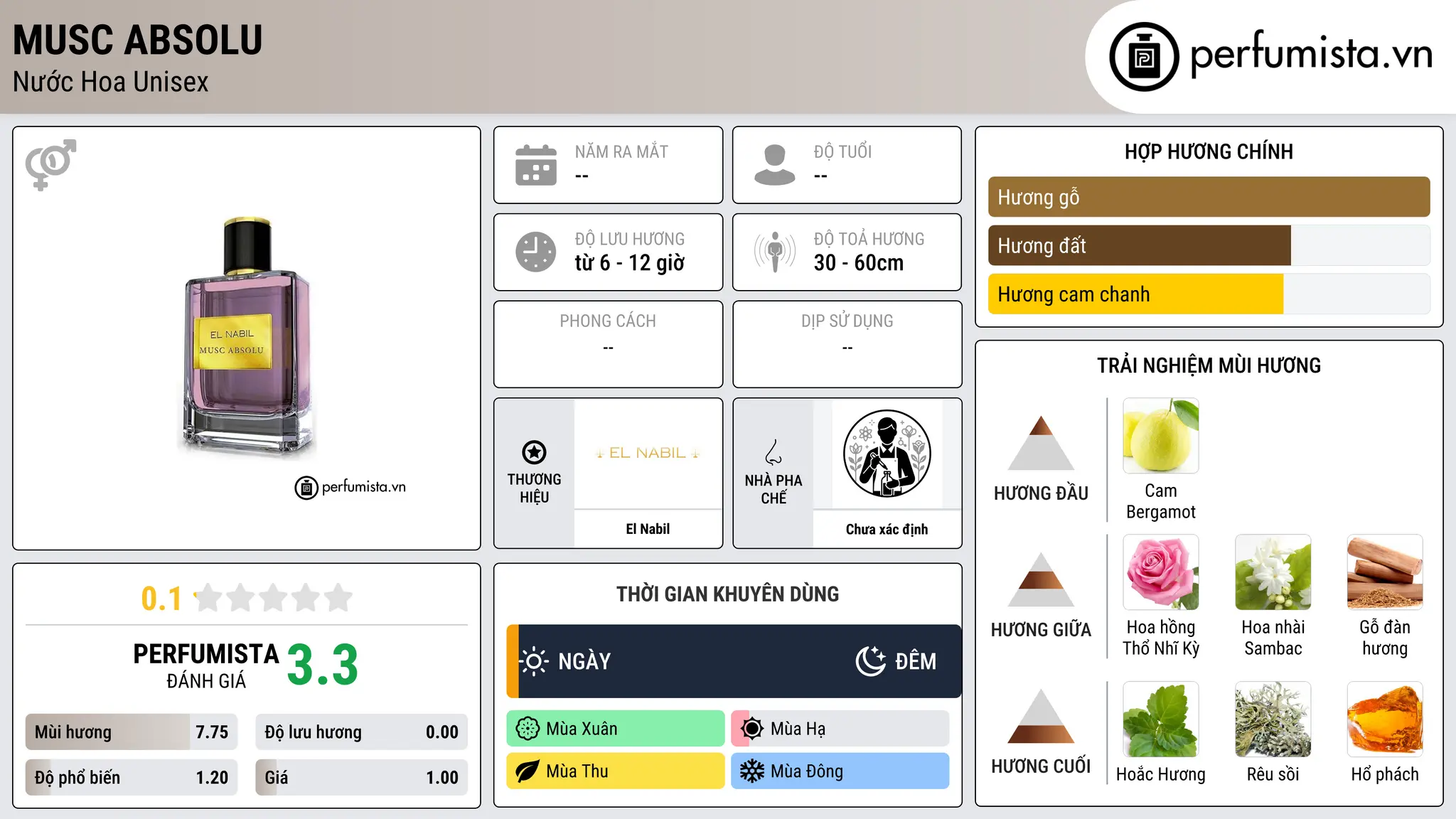The image size is (1456, 819).
Task: Click the Perfumista rating score 3.3
Action: coord(323,665)
